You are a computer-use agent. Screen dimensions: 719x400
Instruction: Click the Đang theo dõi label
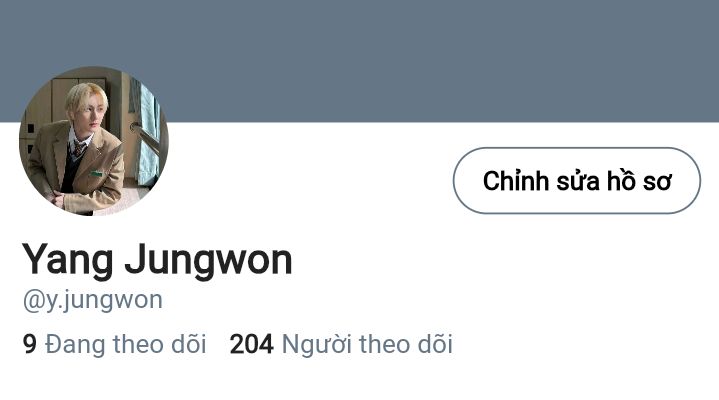pos(126,344)
